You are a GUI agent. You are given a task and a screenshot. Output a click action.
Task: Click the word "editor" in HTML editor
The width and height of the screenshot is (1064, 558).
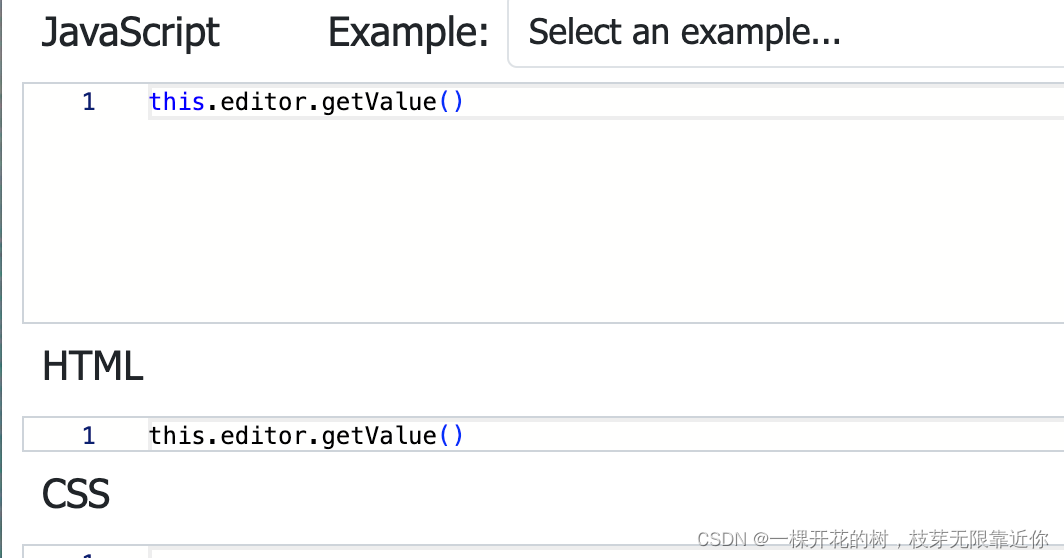tap(264, 435)
